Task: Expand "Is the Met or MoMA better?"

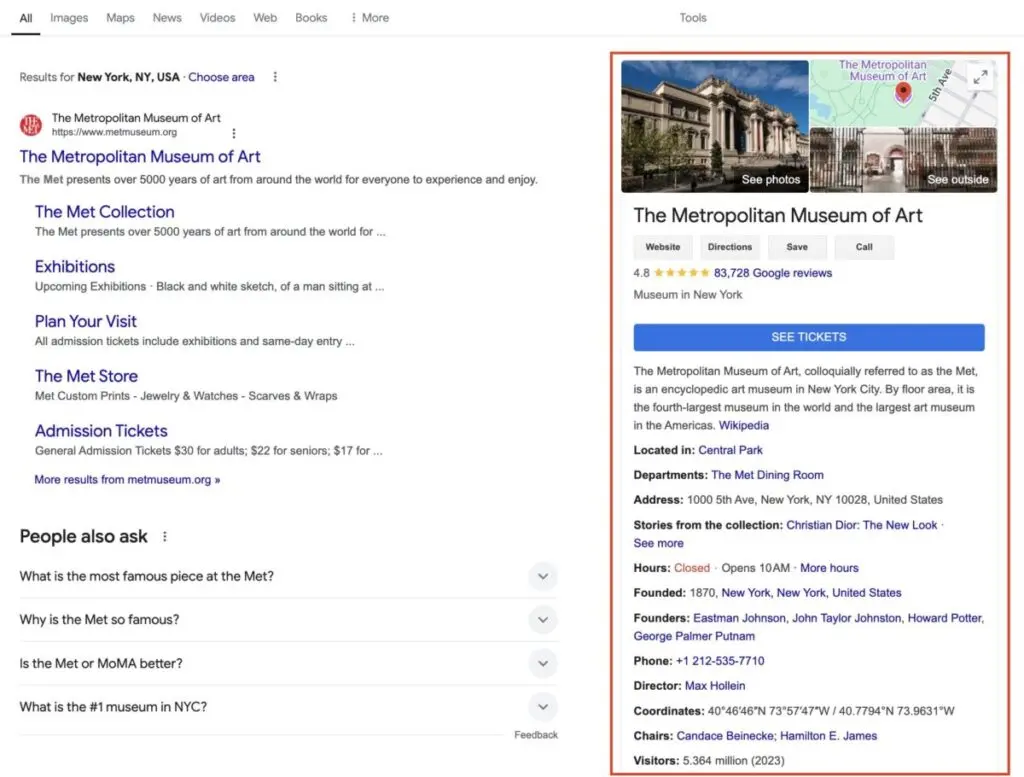Action: pyautogui.click(x=542, y=663)
